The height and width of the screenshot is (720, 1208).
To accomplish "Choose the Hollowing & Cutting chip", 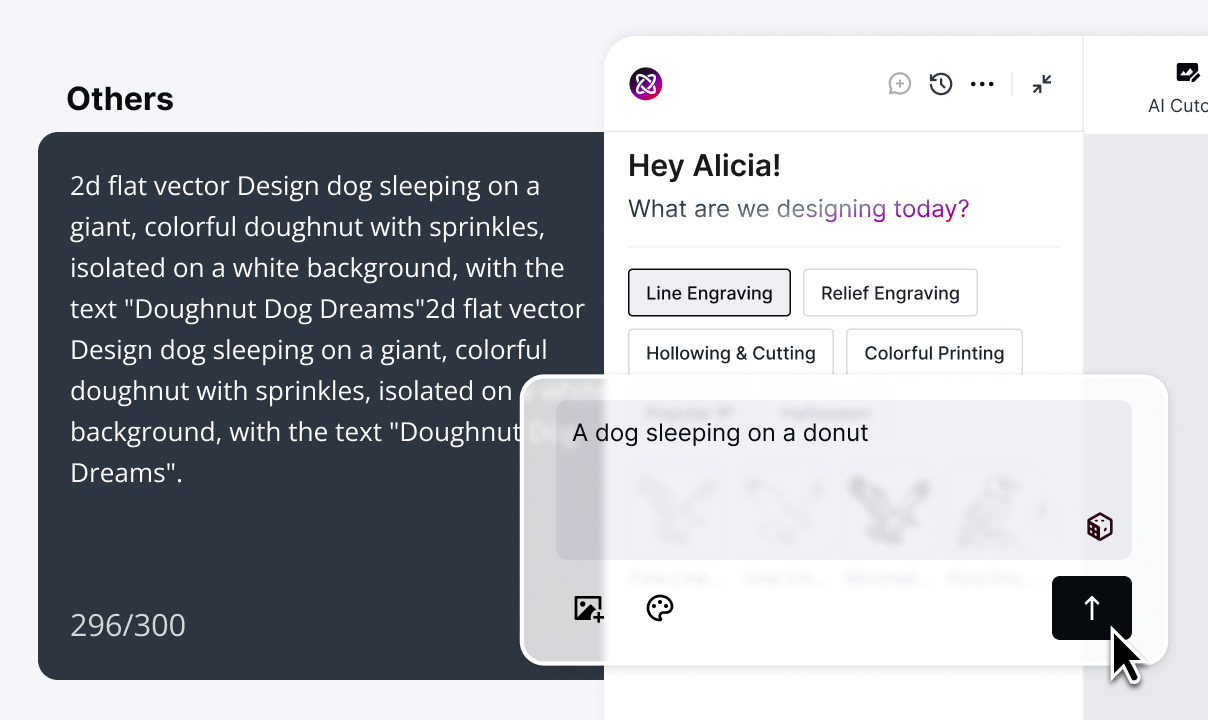I will (730, 353).
